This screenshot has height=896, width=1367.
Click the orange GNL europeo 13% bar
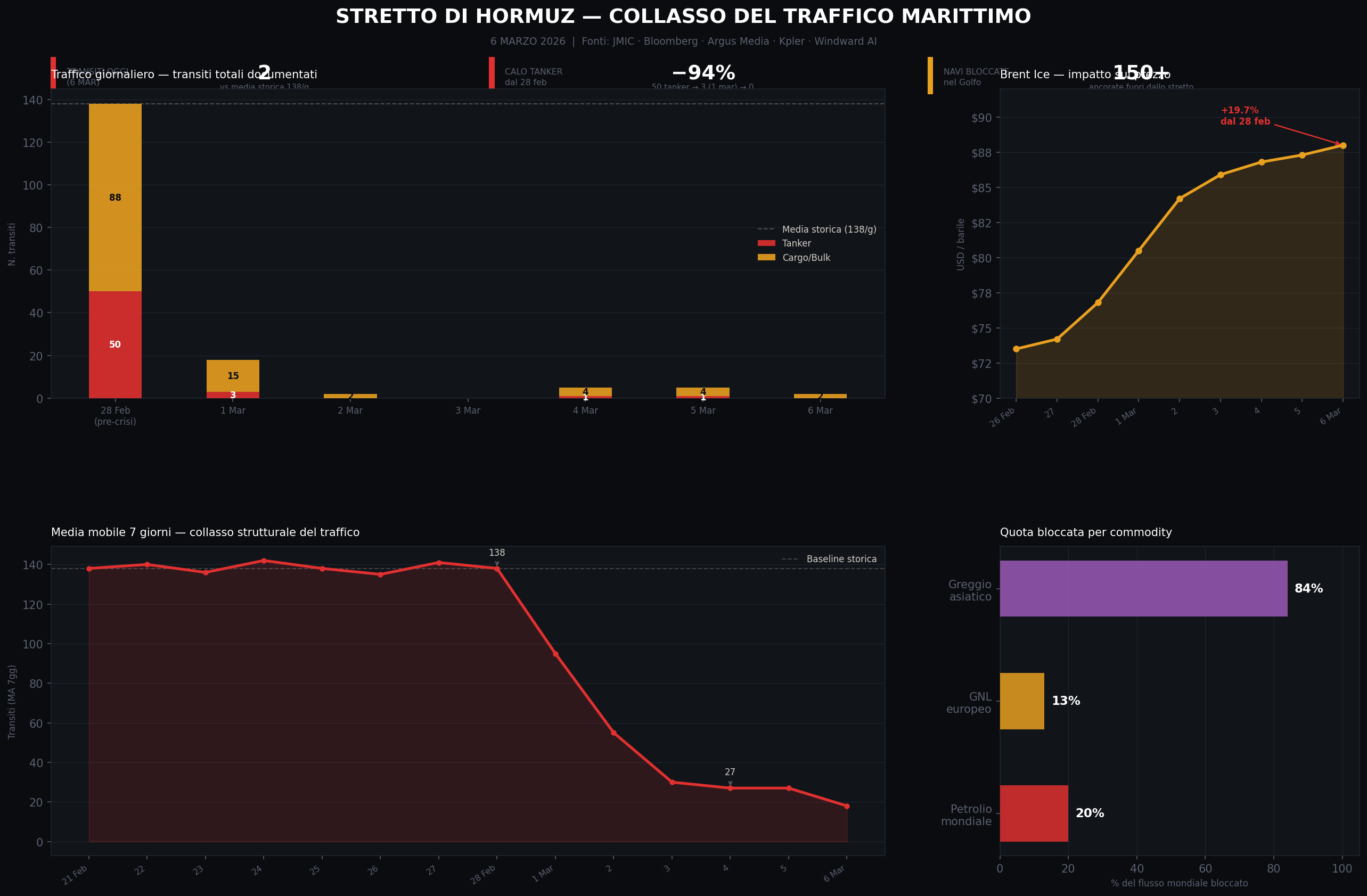click(x=1022, y=701)
